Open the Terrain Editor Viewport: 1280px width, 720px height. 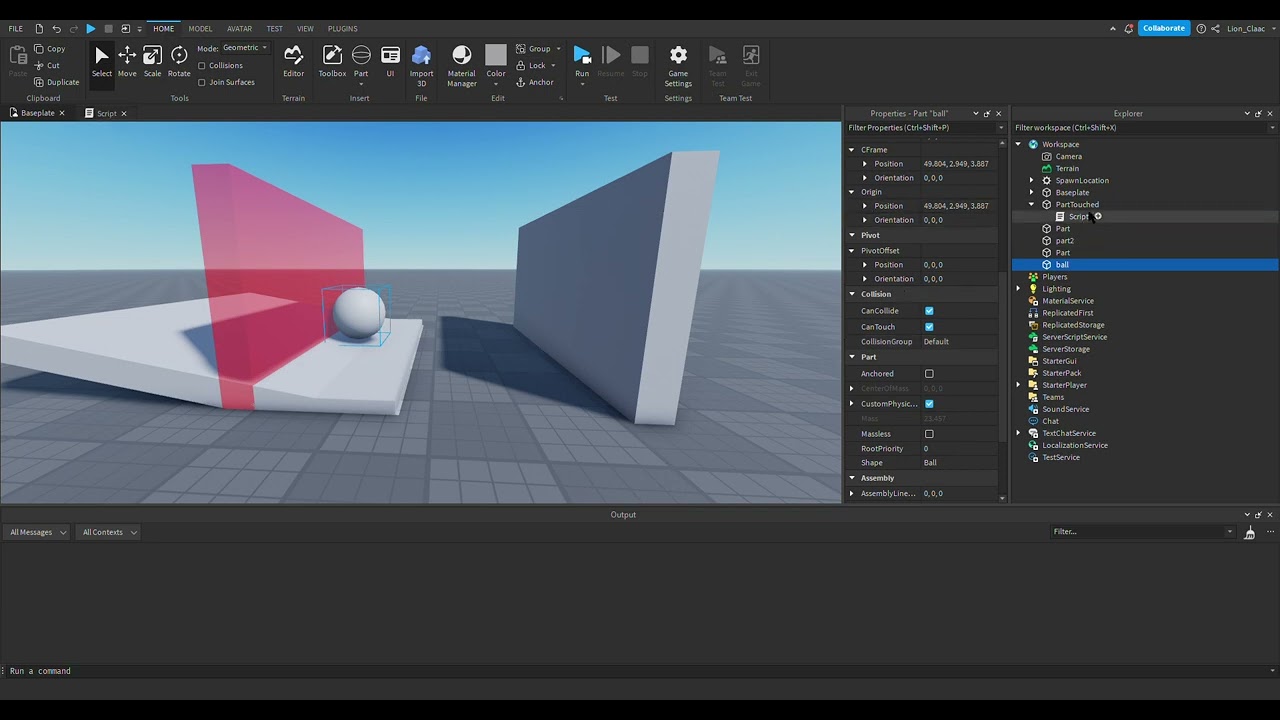(293, 60)
